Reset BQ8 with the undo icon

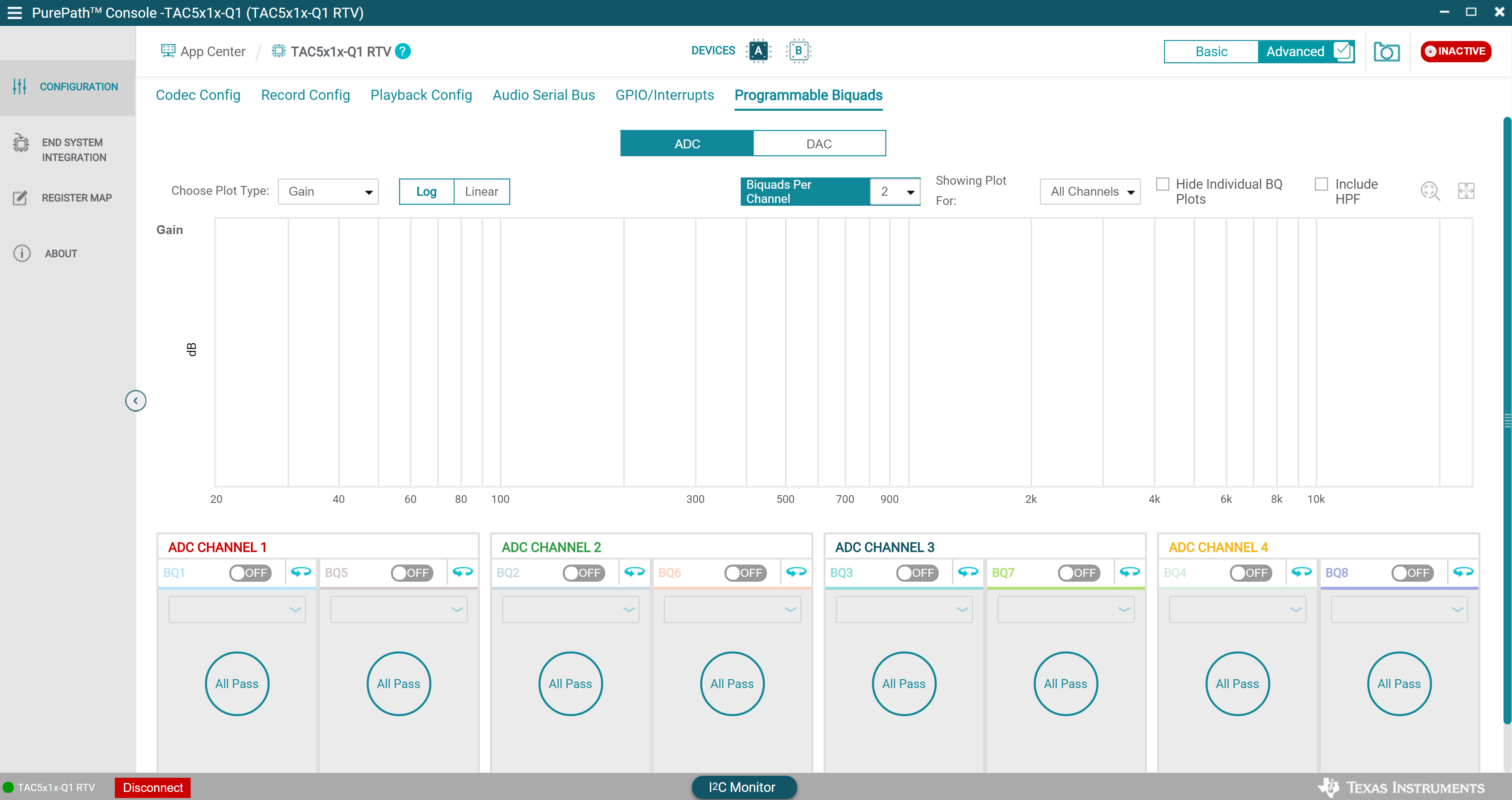click(x=1463, y=572)
